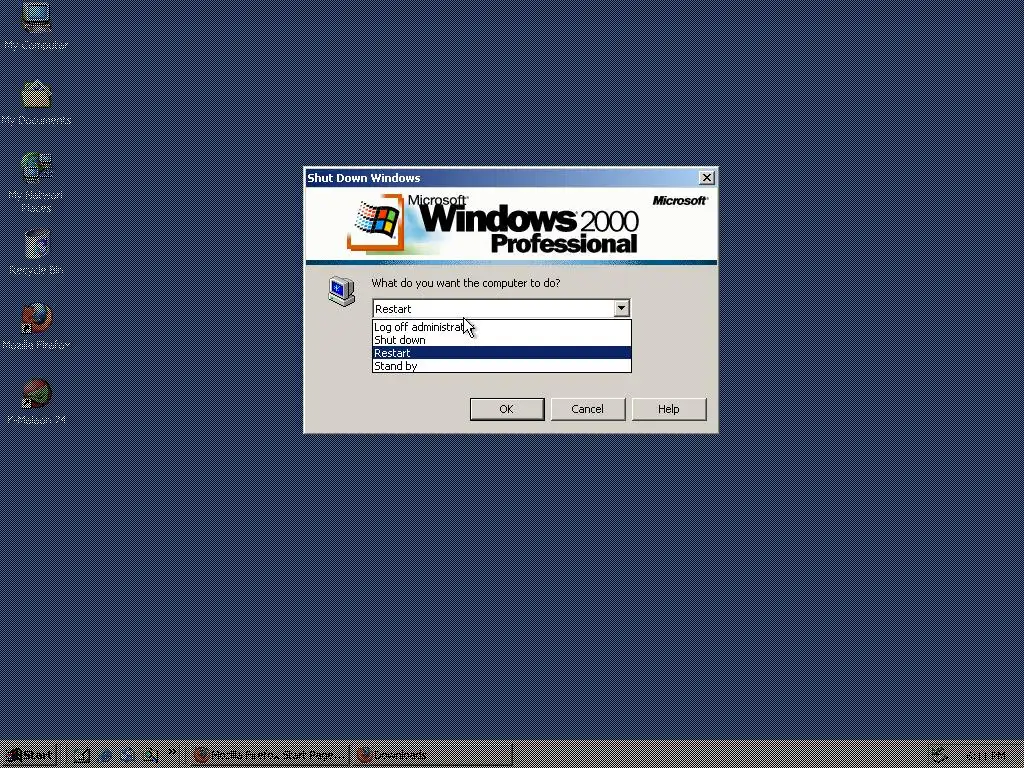The image size is (1024, 768).
Task: Open the Start menu
Action: [x=29, y=755]
